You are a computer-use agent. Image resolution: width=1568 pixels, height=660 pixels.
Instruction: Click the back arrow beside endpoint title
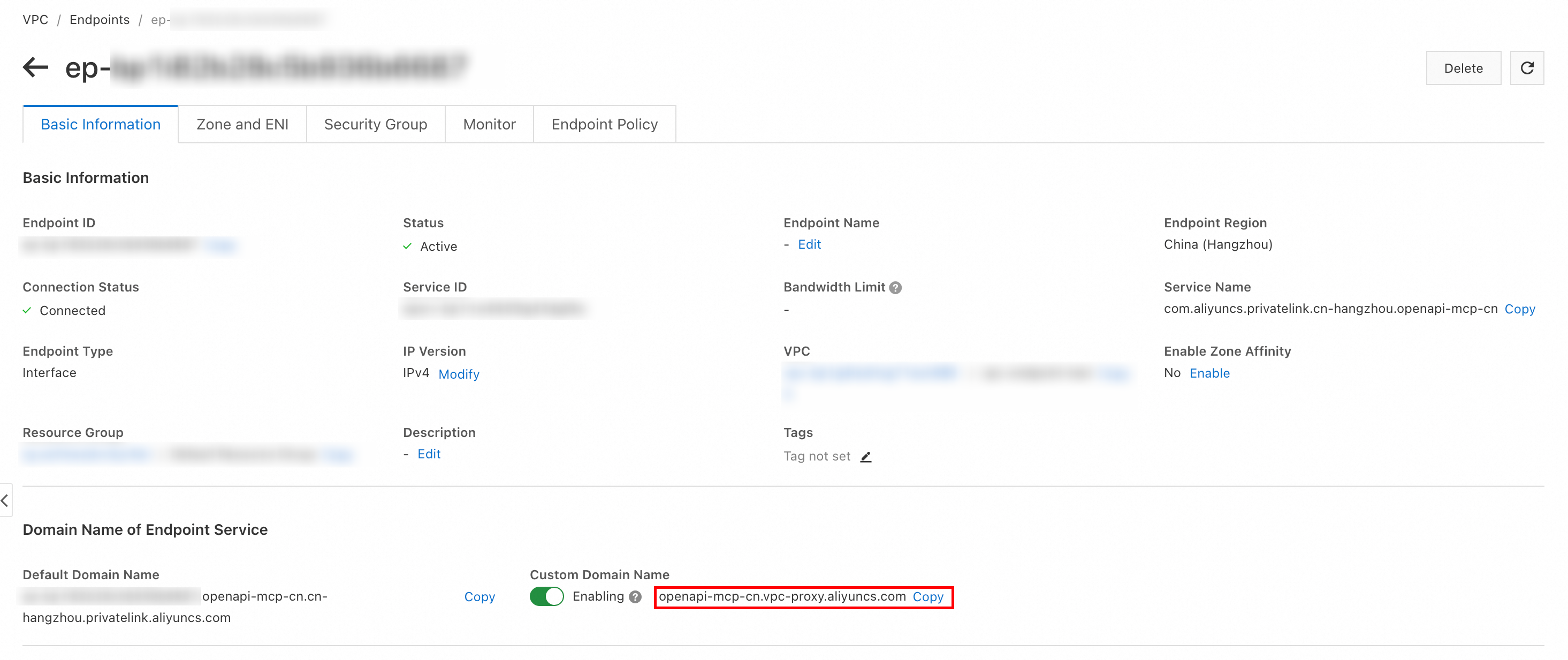coord(35,67)
